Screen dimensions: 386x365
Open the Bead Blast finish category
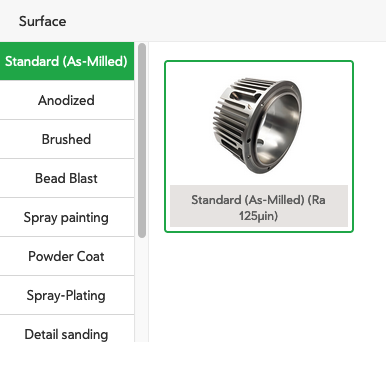pos(67,178)
